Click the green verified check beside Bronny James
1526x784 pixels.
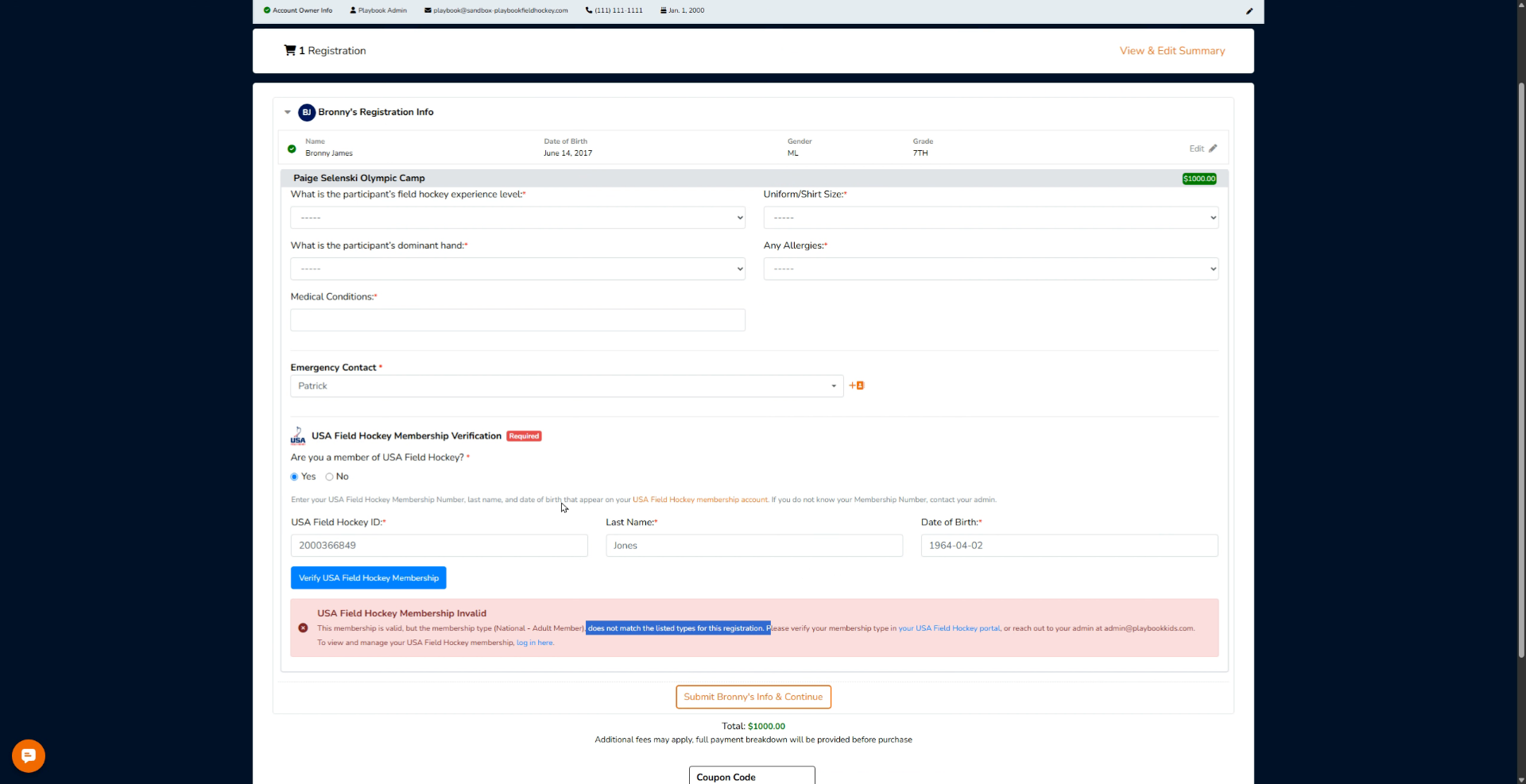(x=292, y=149)
